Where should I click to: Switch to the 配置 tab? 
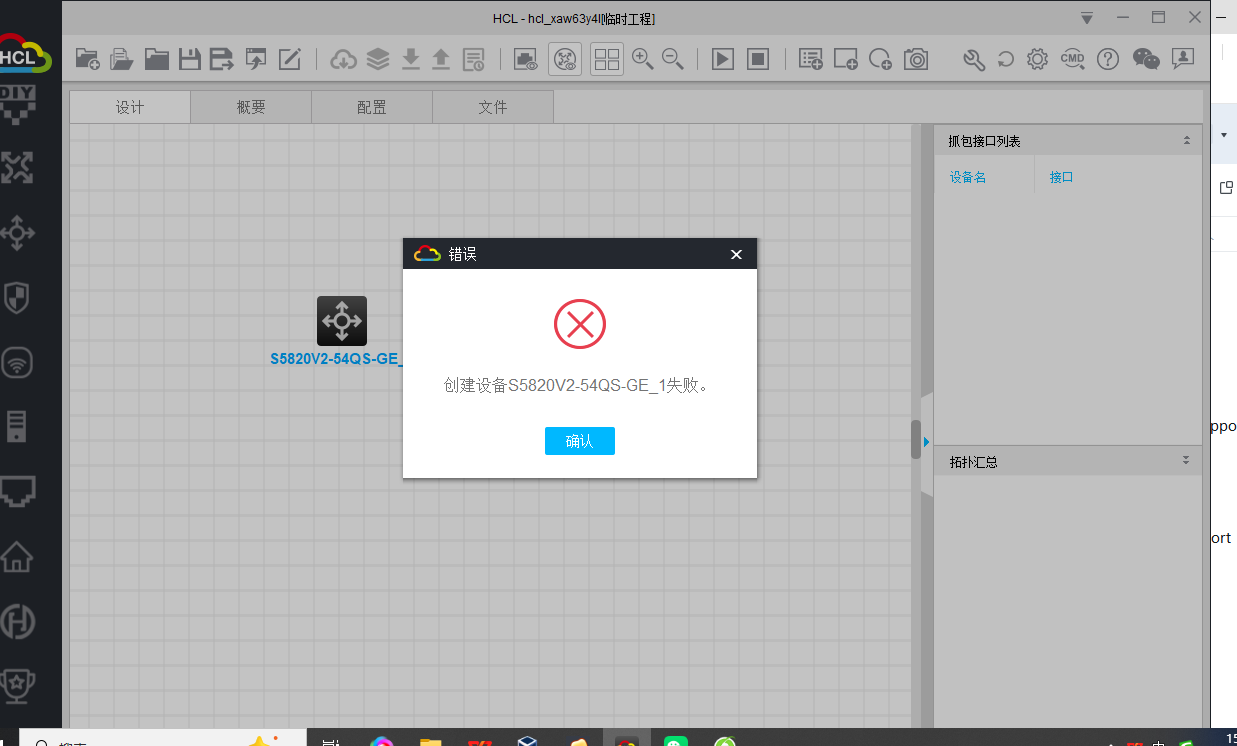tap(371, 107)
